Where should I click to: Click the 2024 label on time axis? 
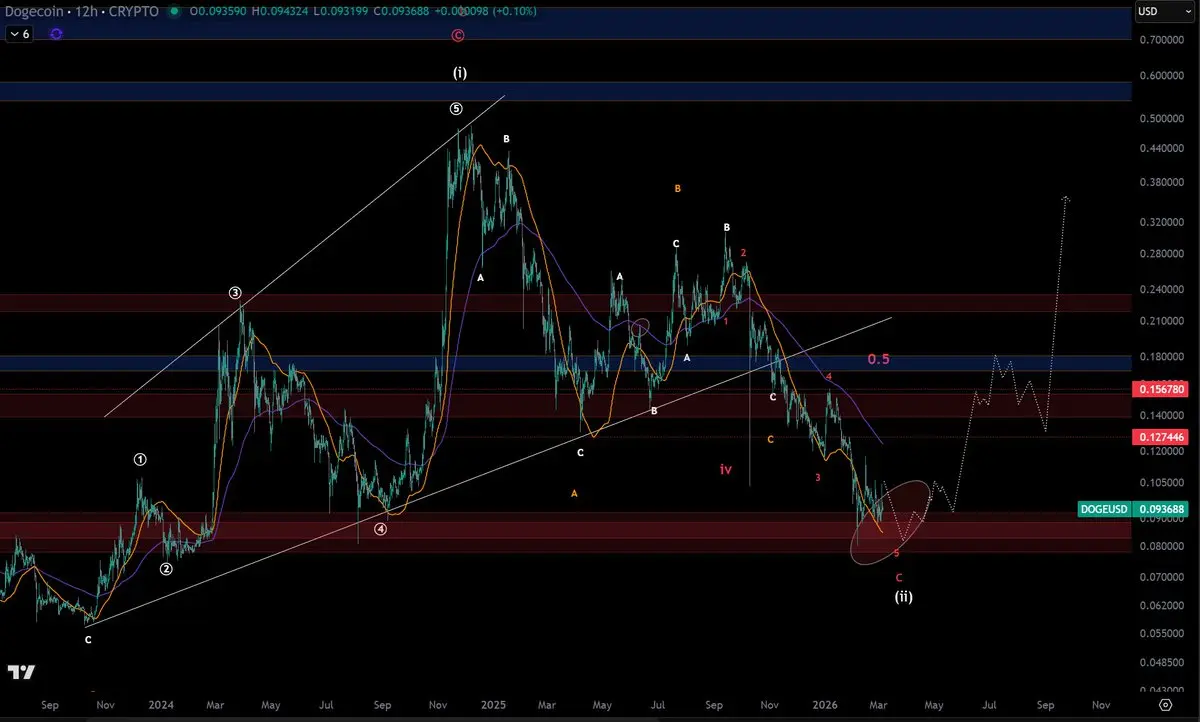coord(161,704)
